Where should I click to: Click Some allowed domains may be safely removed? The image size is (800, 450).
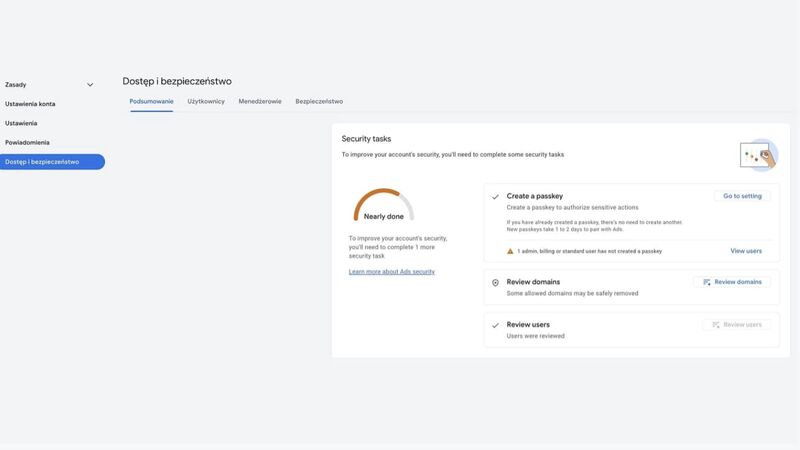[x=572, y=293]
